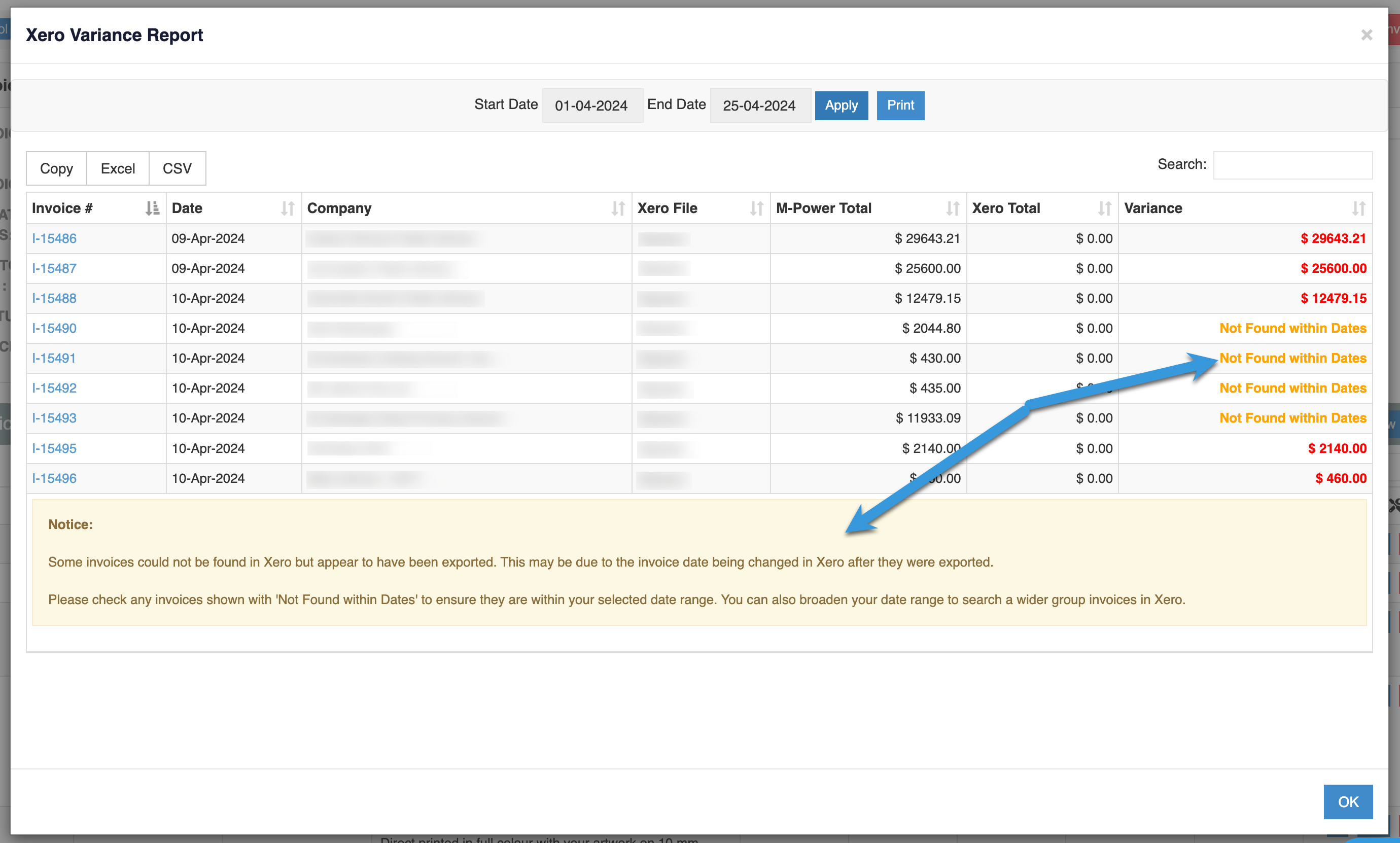
Task: Sort table by Invoice # column icon
Action: [152, 208]
